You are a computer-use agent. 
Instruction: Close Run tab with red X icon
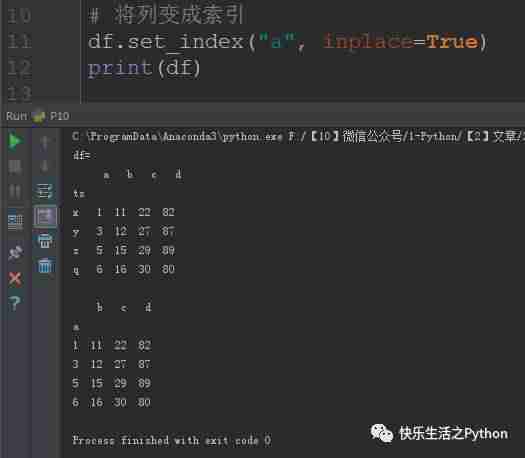click(x=15, y=278)
